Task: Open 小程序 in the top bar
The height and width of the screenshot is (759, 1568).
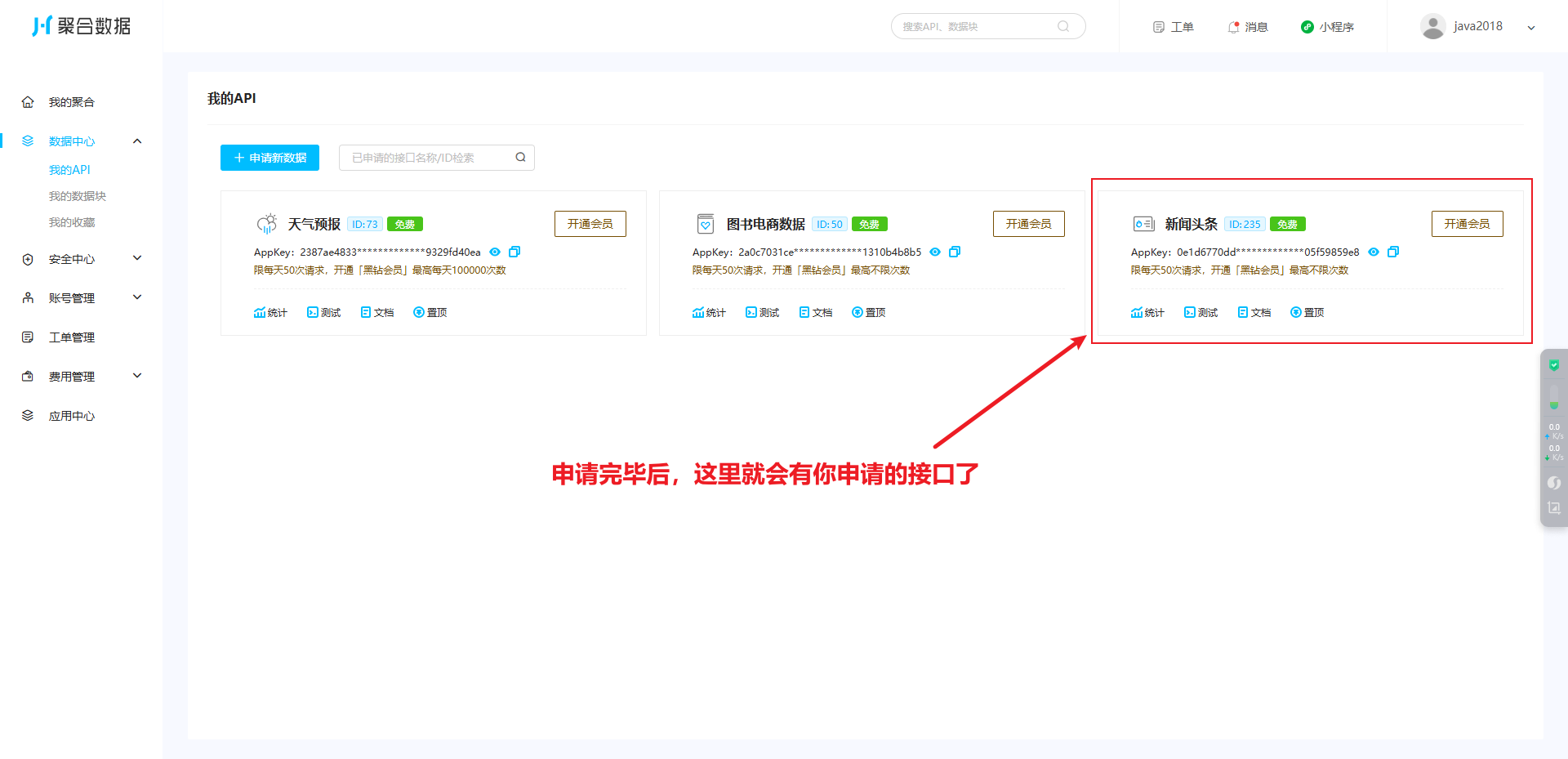Action: tap(1327, 27)
